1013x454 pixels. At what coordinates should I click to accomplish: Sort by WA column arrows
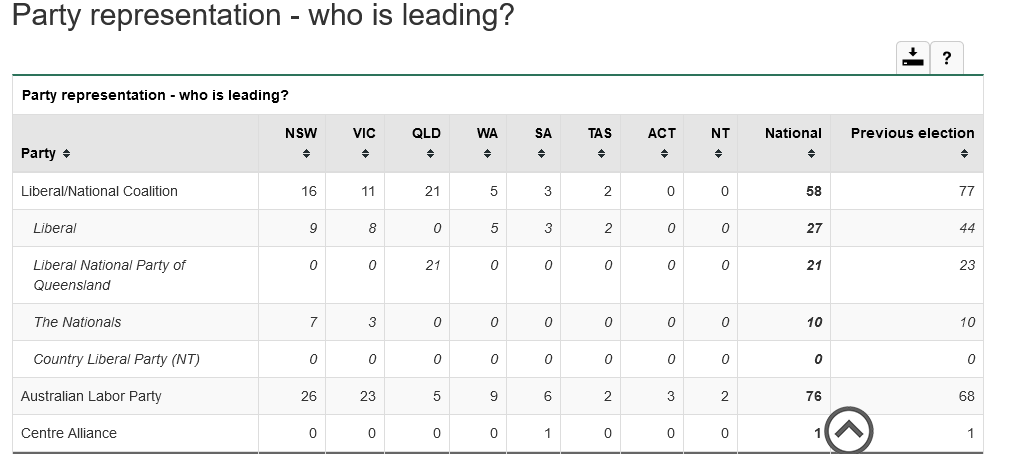487,153
